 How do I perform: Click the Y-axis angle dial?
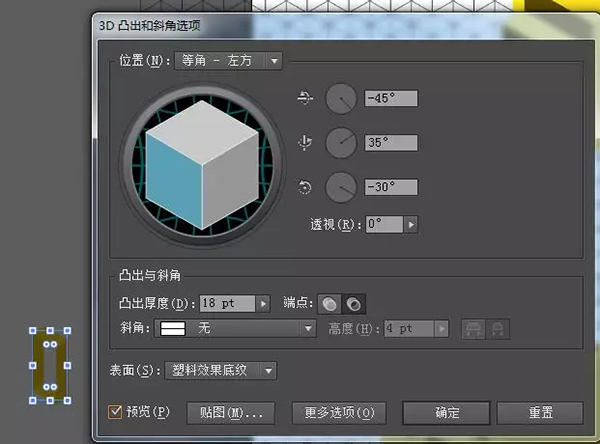pos(341,143)
